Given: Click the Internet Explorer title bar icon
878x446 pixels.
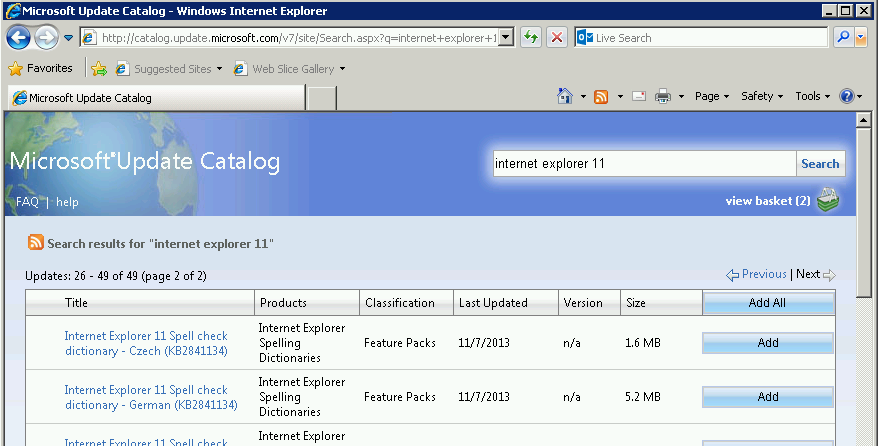Looking at the screenshot, I should coord(13,11).
